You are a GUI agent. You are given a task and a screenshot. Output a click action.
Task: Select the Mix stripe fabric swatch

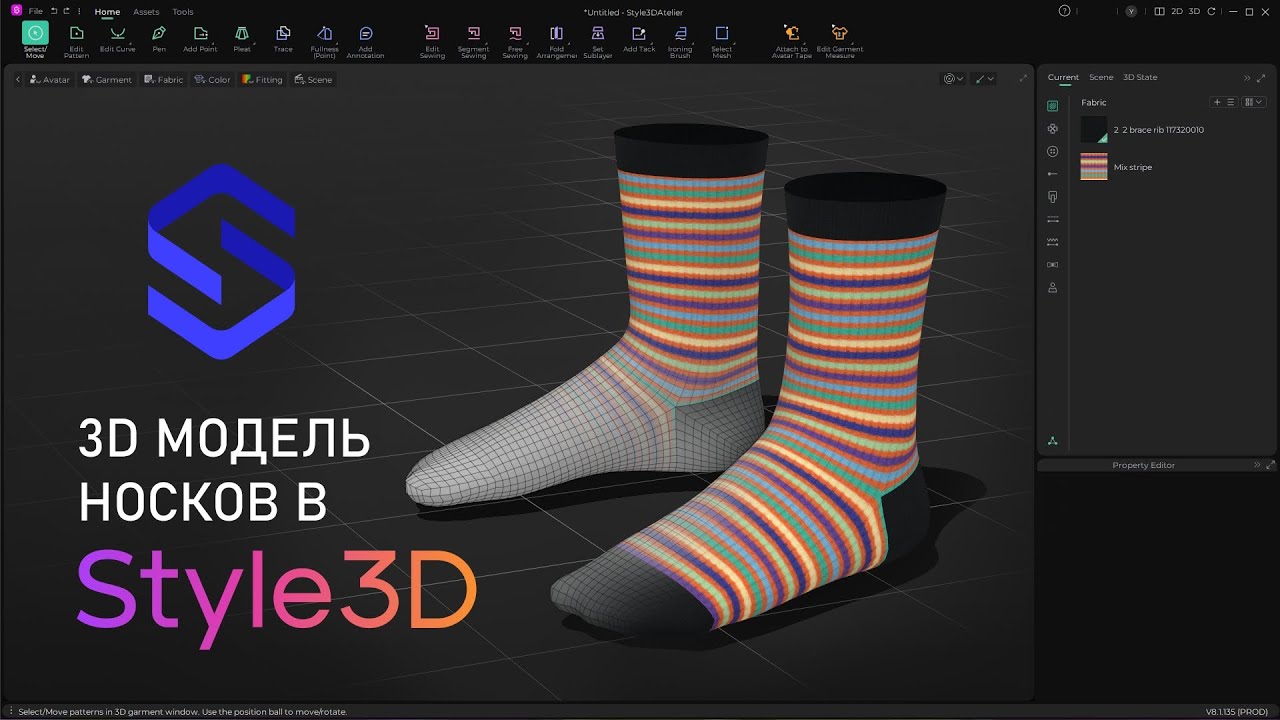coord(1094,167)
